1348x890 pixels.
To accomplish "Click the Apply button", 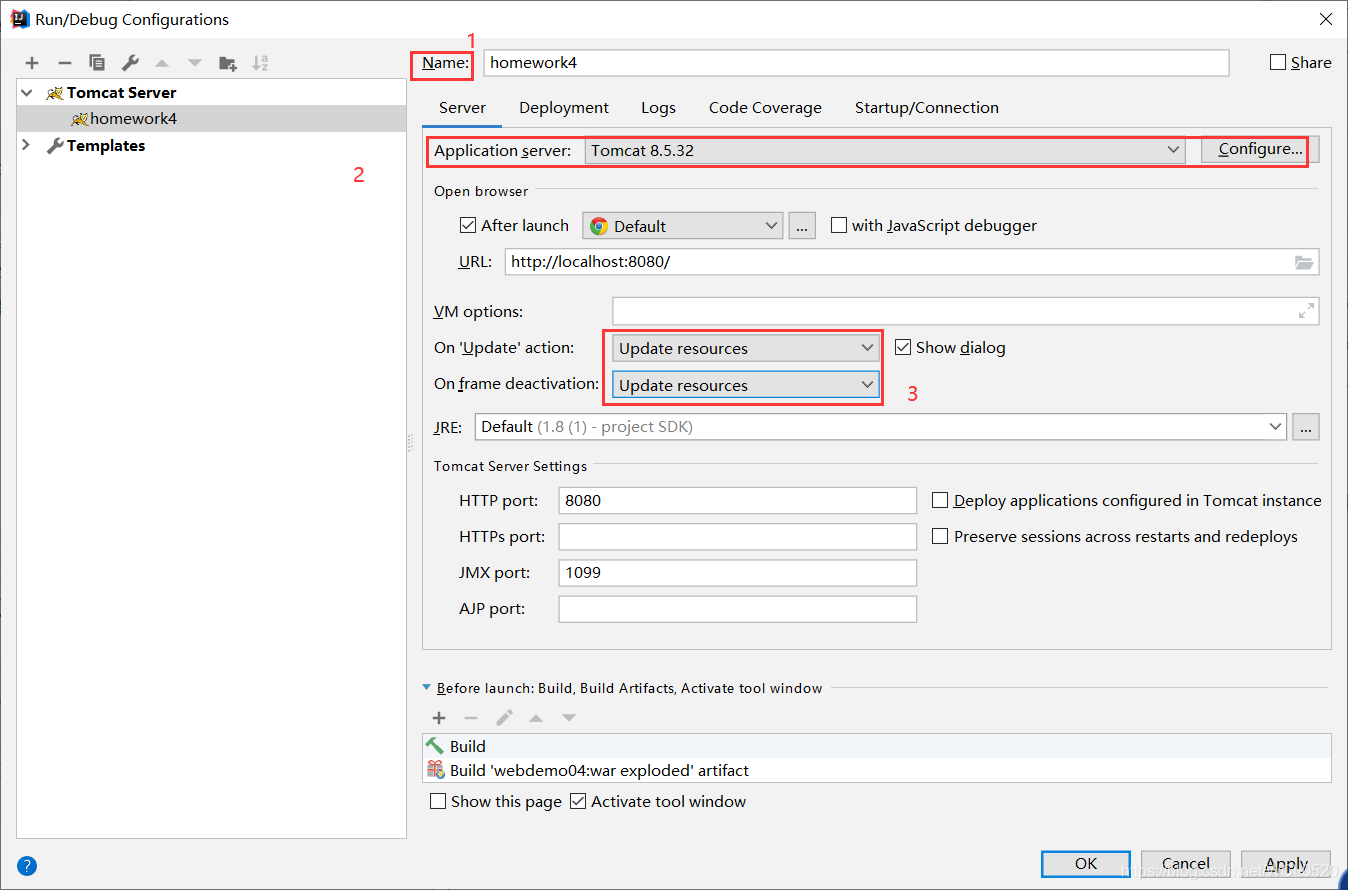I will pyautogui.click(x=1286, y=864).
